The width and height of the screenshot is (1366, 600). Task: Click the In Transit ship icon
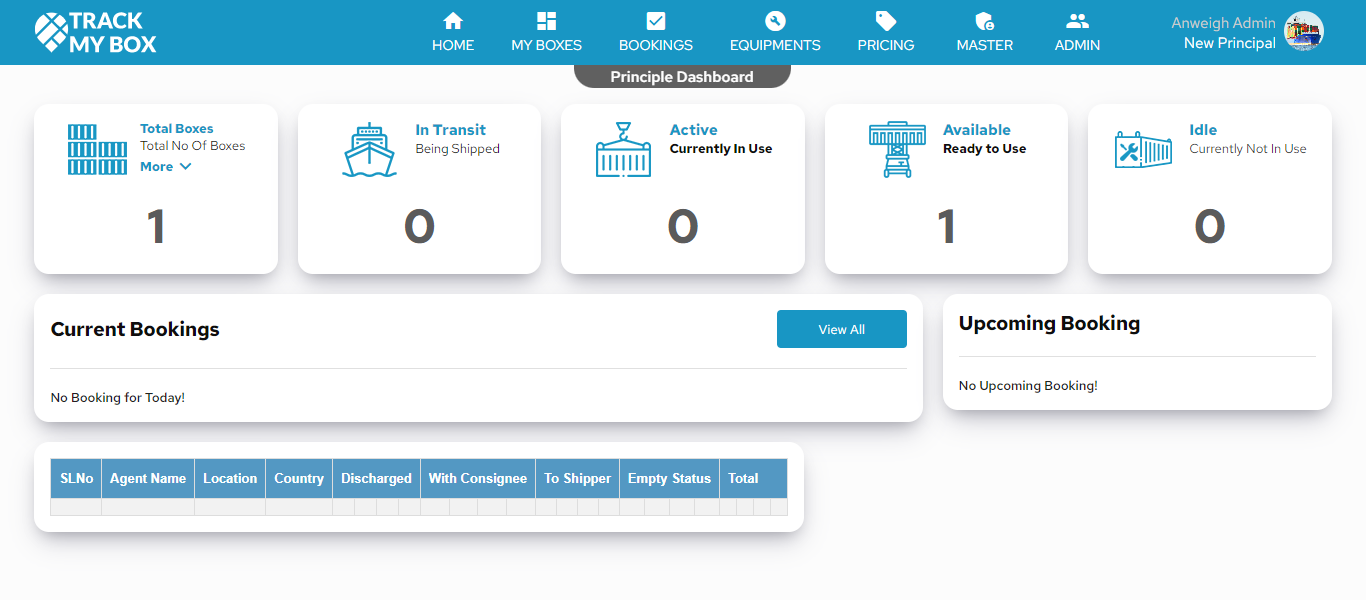369,150
